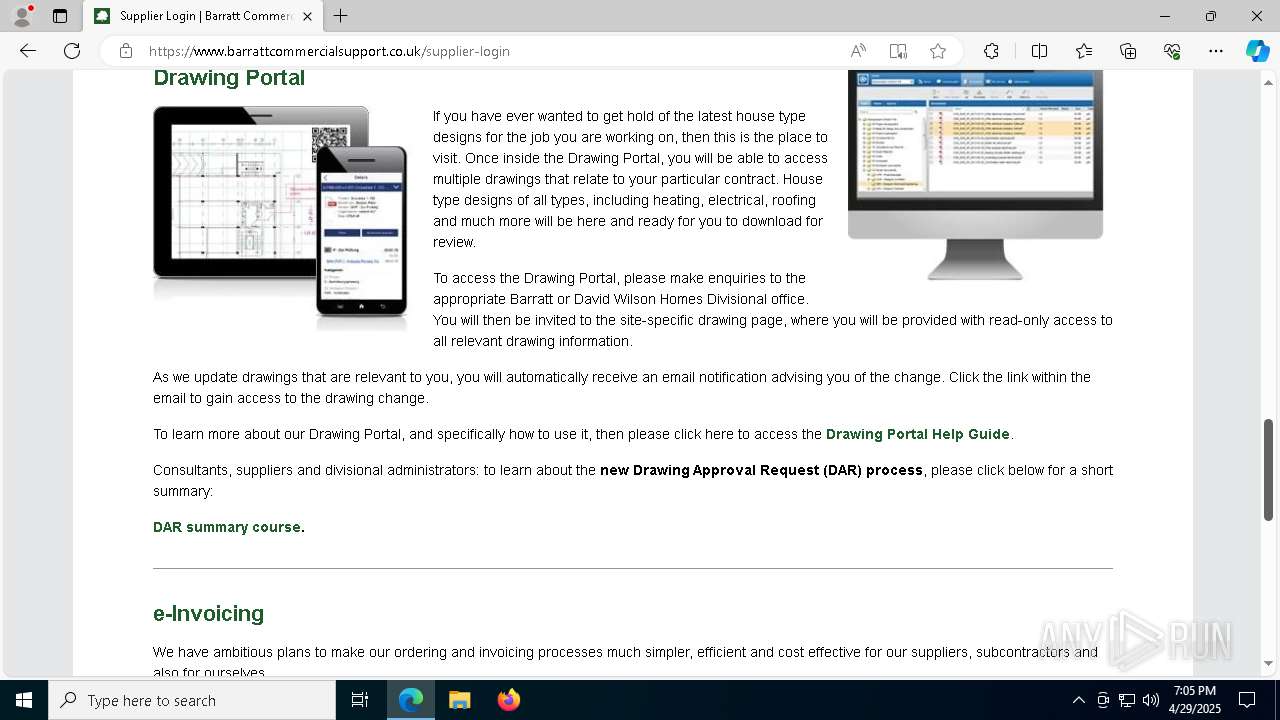Refresh the current page
The height and width of the screenshot is (720, 1280).
tap(72, 51)
